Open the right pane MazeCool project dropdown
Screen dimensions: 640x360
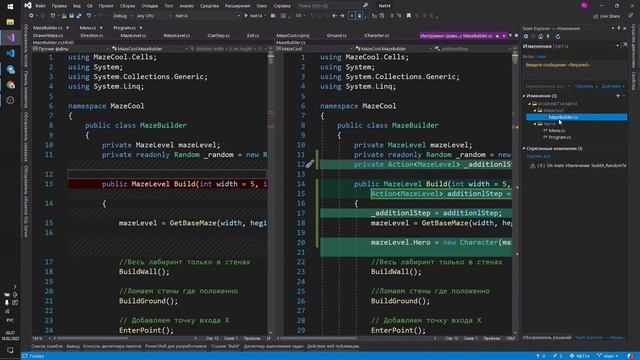[313, 49]
